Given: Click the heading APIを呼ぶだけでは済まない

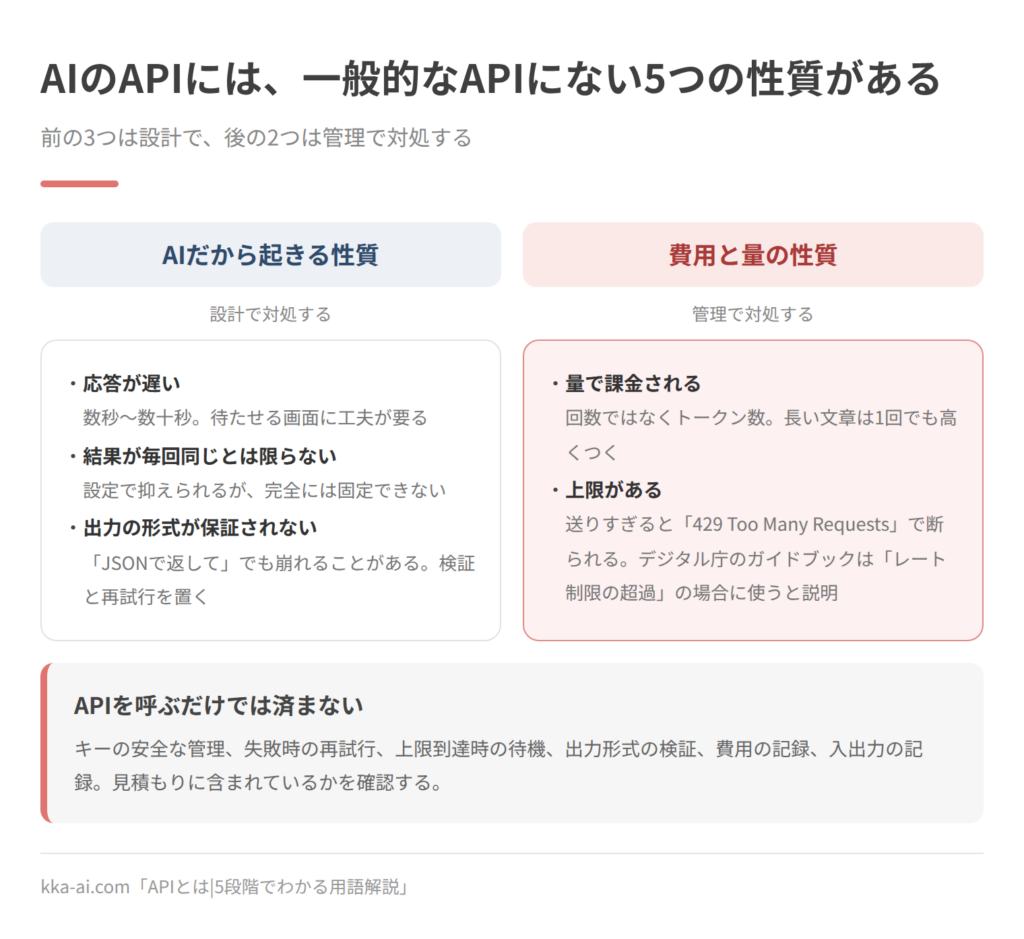Looking at the screenshot, I should pos(218,705).
